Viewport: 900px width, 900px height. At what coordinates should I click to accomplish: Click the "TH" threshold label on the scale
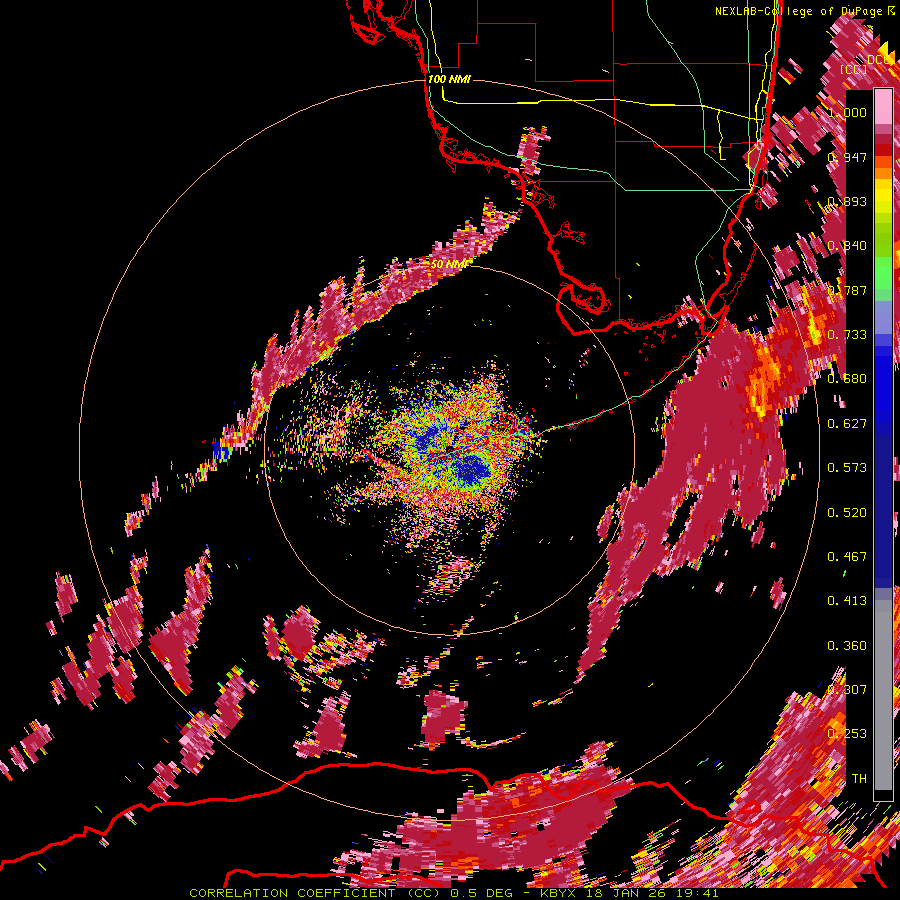tap(859, 779)
